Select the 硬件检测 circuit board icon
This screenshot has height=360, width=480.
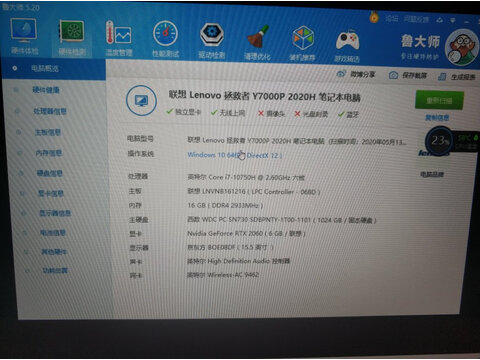click(72, 37)
